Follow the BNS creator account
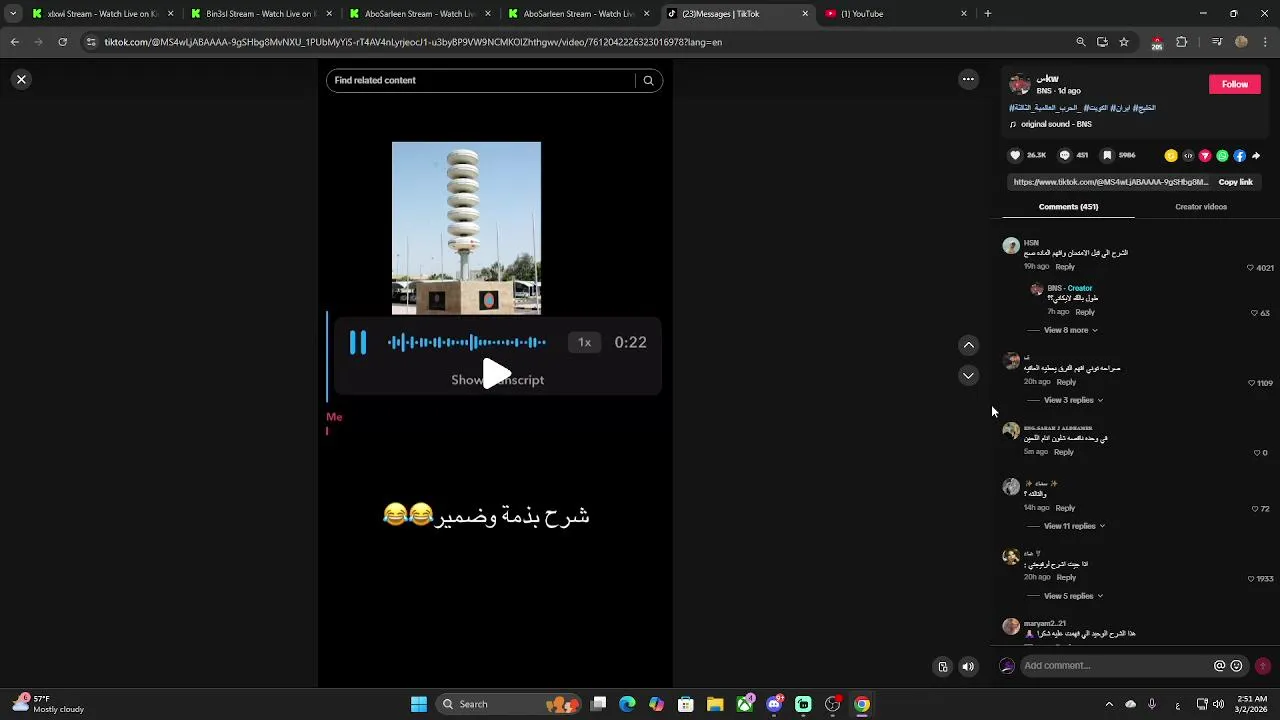This screenshot has width=1280, height=720. 1235,85
